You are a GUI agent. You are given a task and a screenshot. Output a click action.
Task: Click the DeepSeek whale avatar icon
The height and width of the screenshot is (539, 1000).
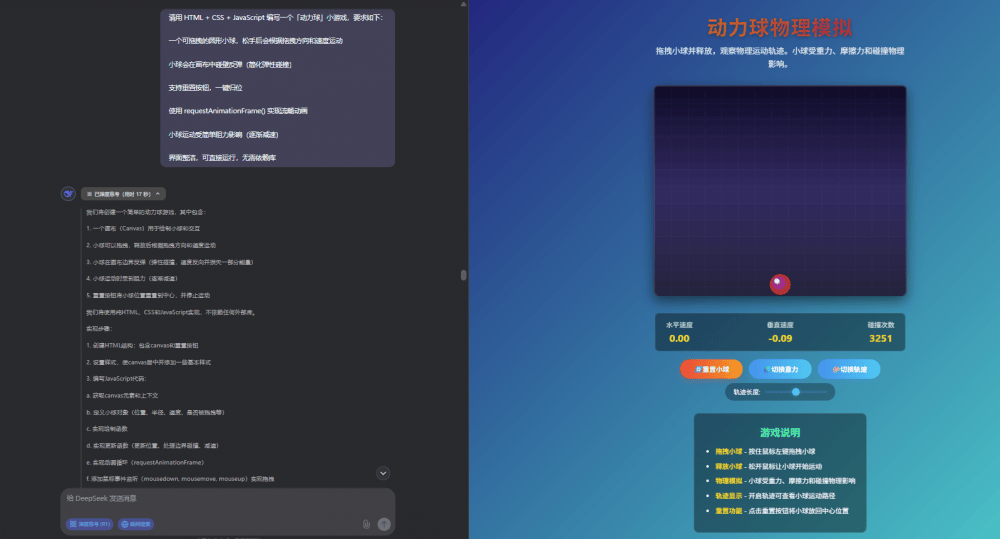click(x=68, y=194)
